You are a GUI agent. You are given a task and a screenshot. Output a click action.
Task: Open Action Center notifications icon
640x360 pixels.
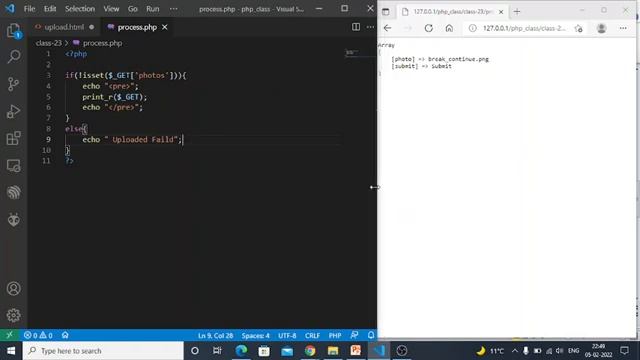624,351
